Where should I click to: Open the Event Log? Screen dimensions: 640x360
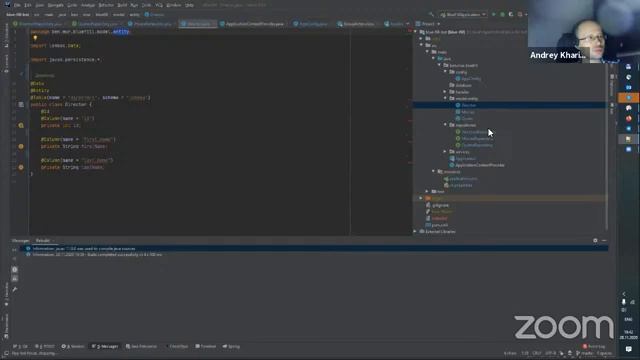594,346
